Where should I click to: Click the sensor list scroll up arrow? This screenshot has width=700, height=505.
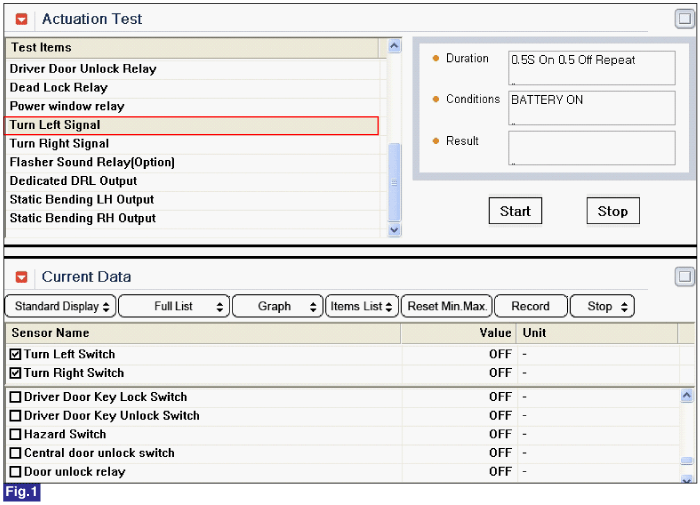coord(687,395)
